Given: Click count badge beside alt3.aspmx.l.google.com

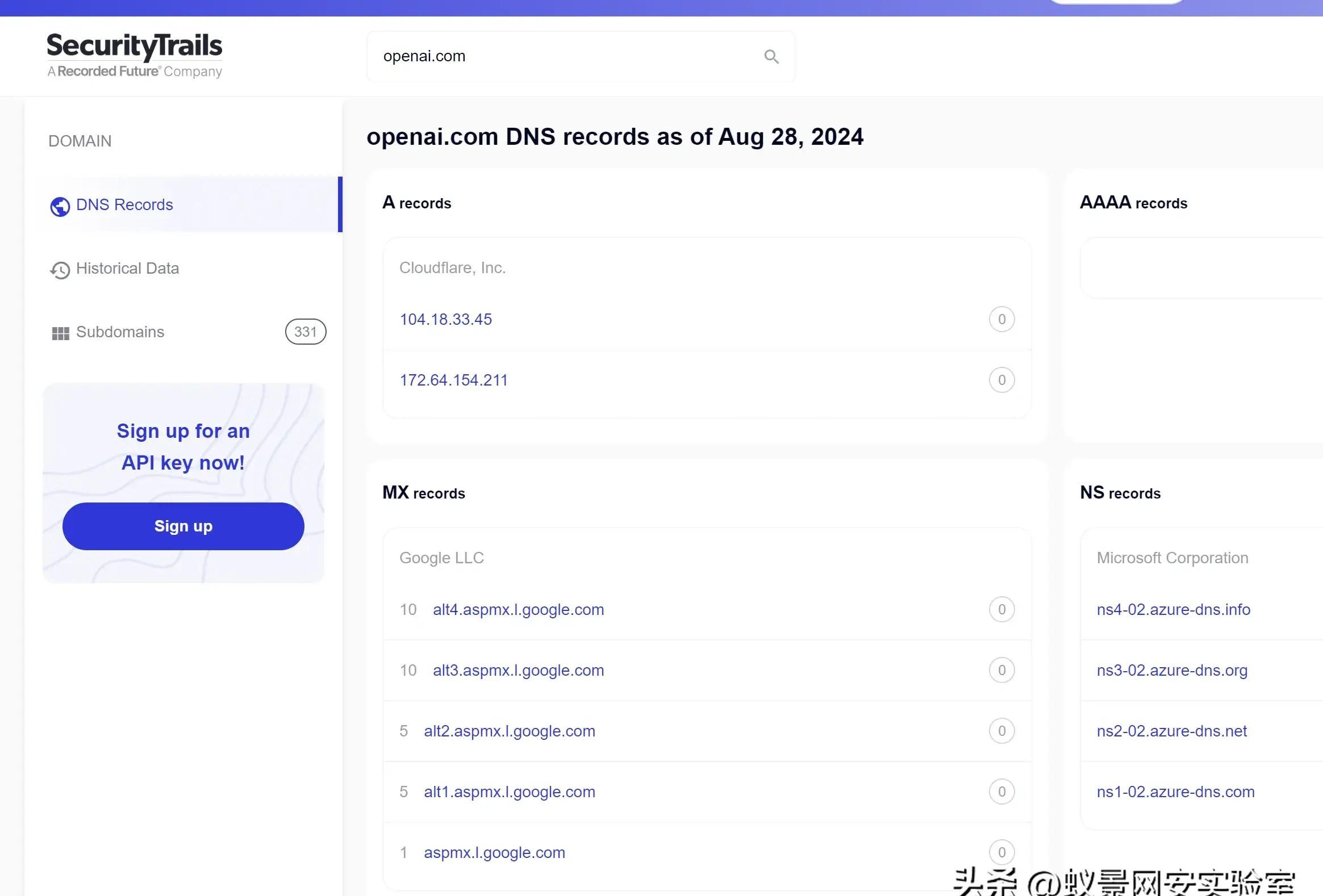Looking at the screenshot, I should tap(1001, 670).
